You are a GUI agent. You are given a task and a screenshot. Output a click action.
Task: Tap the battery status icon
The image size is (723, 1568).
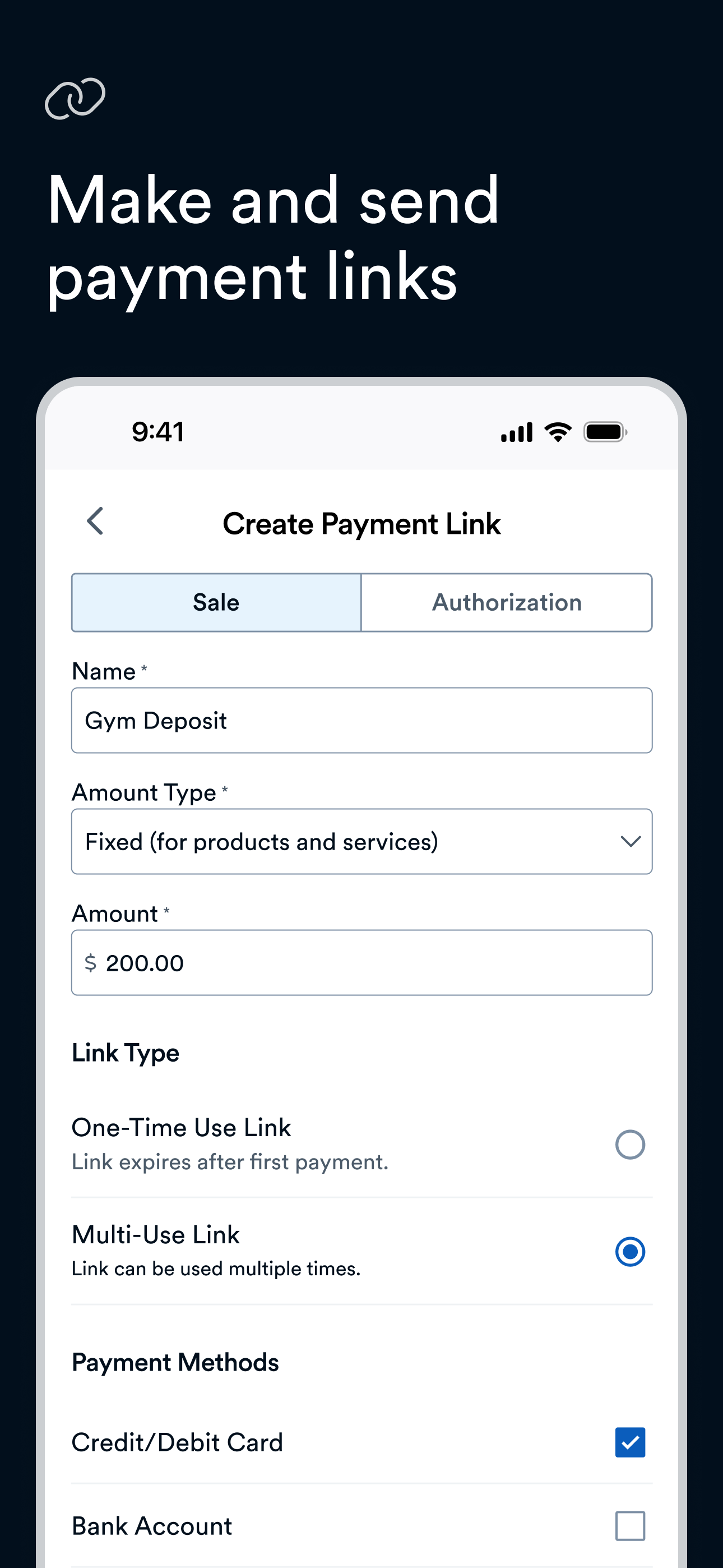point(605,432)
